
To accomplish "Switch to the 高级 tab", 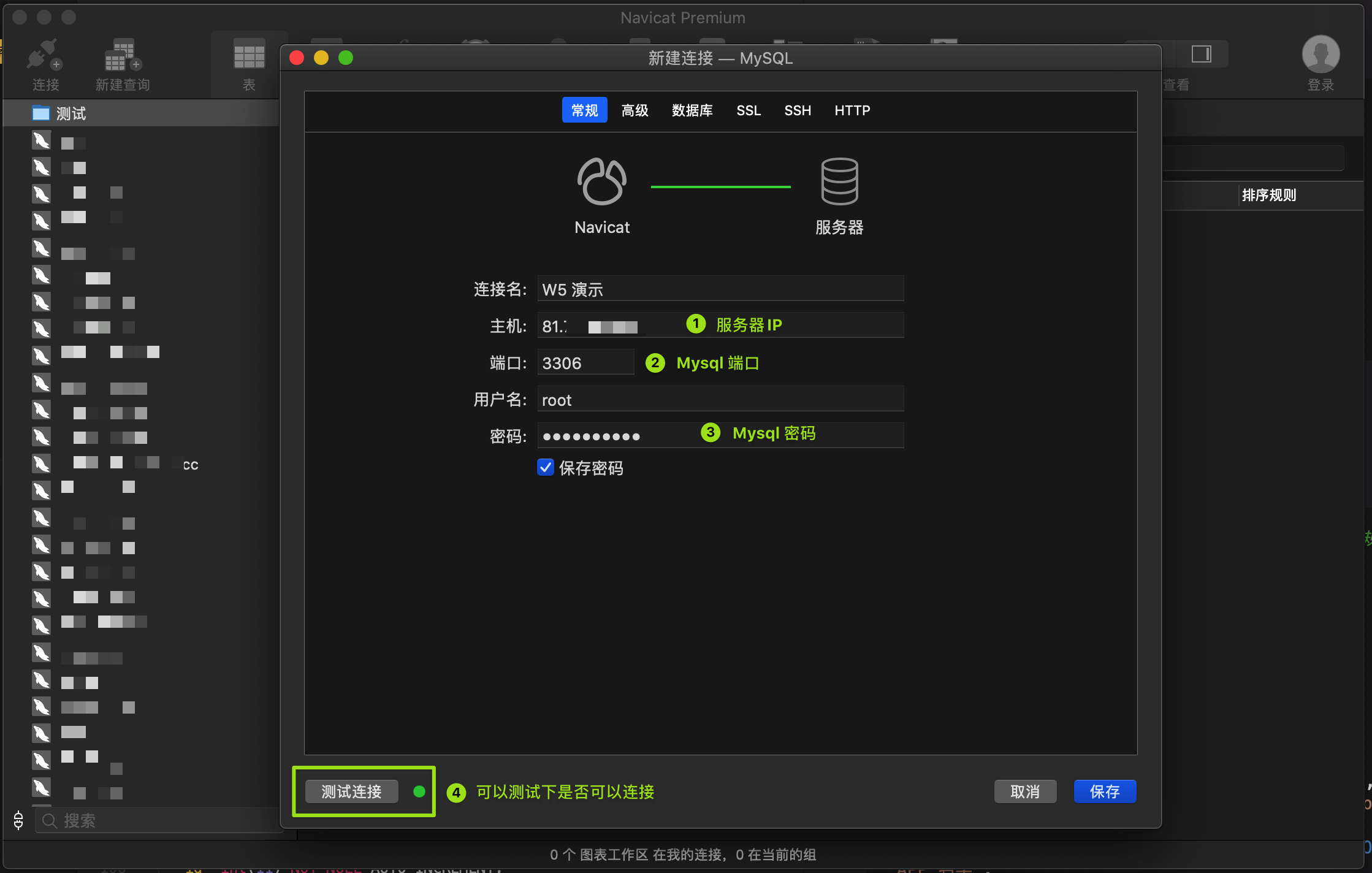I will click(x=635, y=110).
